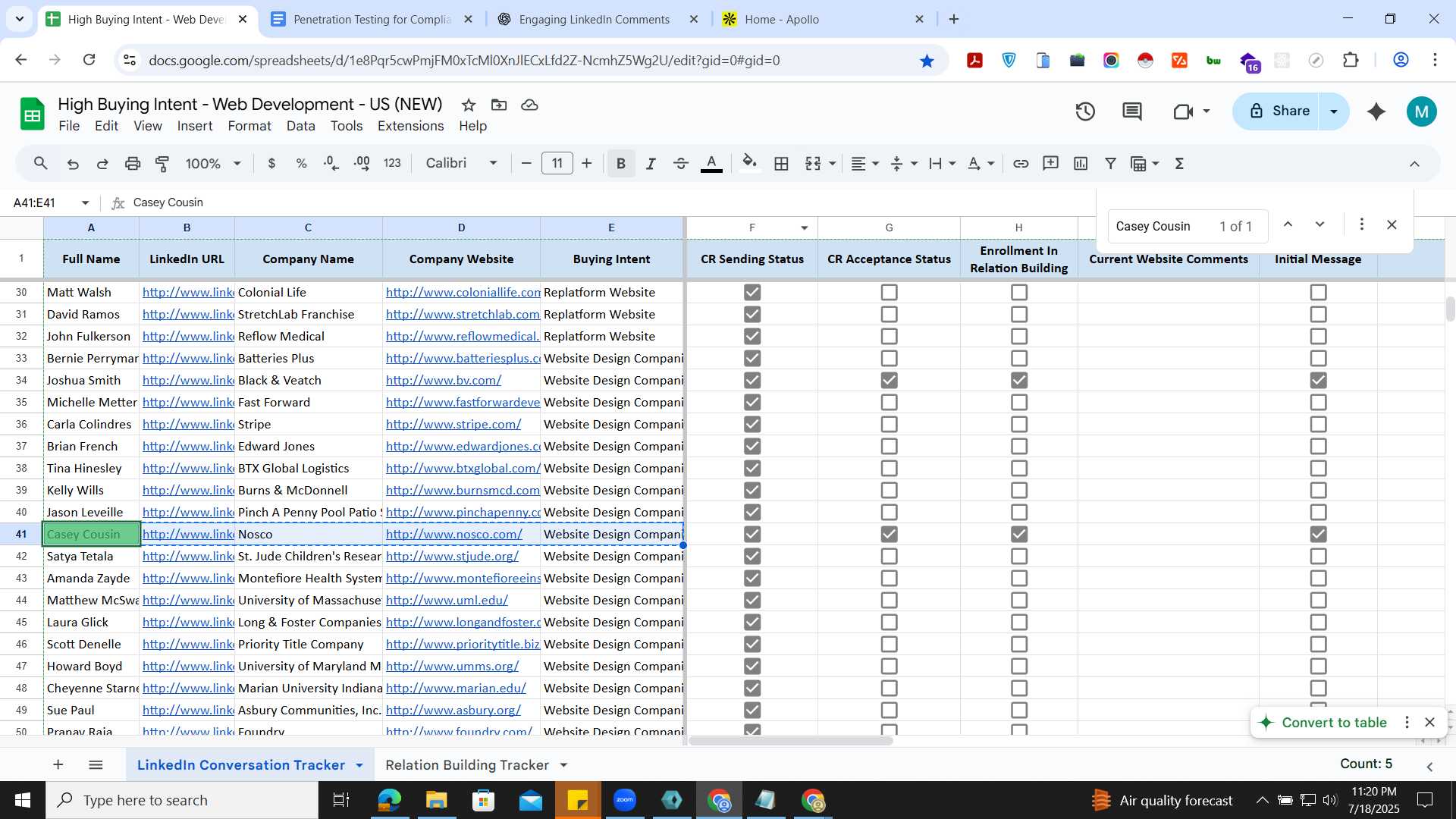The width and height of the screenshot is (1456, 819).
Task: Open Share options dropdown arrow
Action: (x=1334, y=111)
